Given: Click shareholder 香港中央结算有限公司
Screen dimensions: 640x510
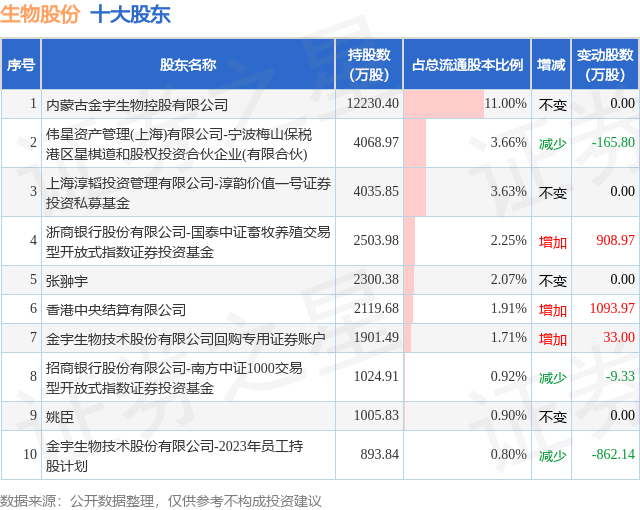Looking at the screenshot, I should tap(116, 310).
